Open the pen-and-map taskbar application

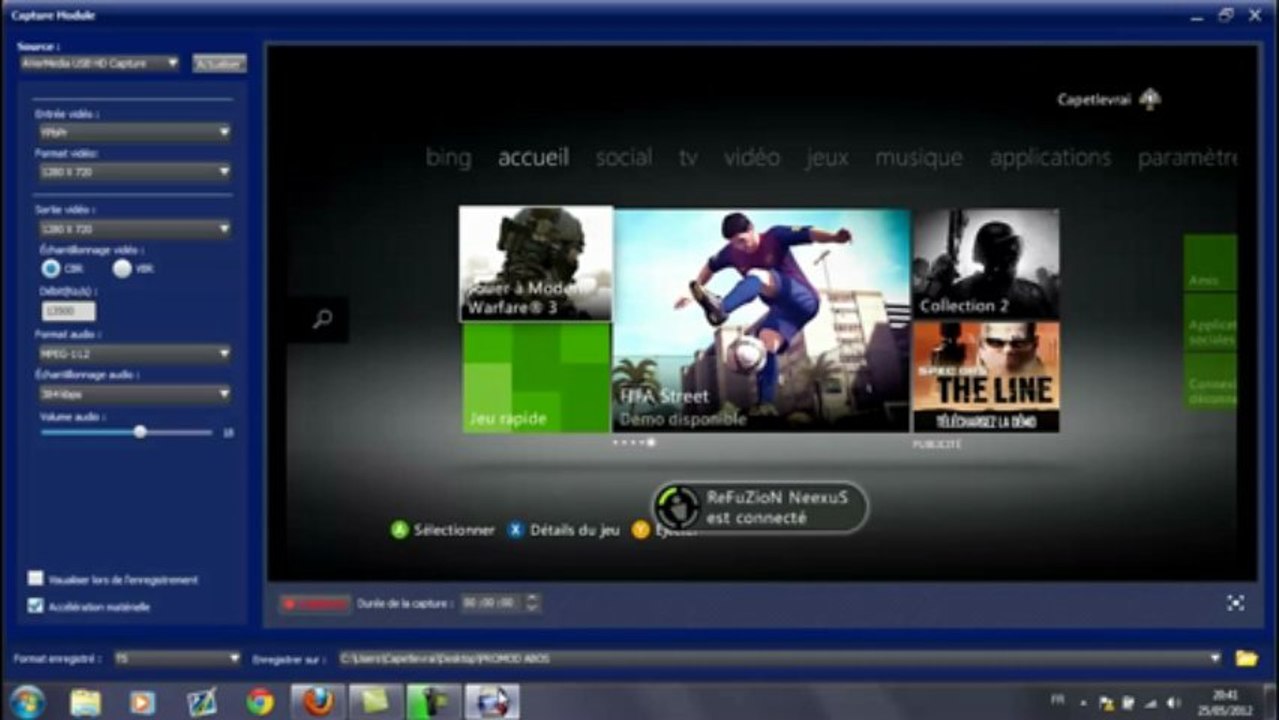pos(202,702)
